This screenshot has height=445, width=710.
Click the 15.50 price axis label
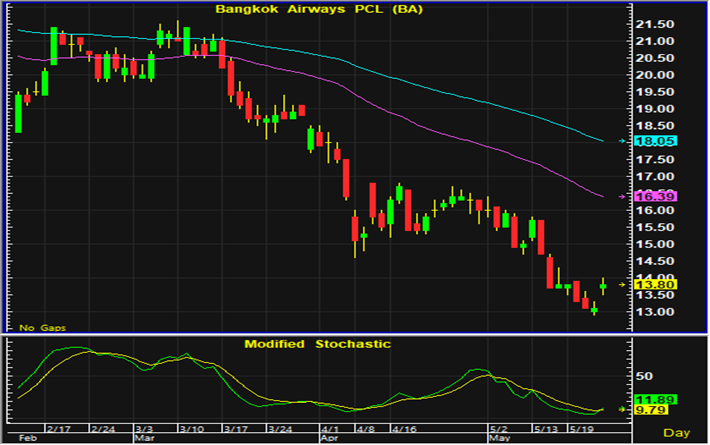655,227
